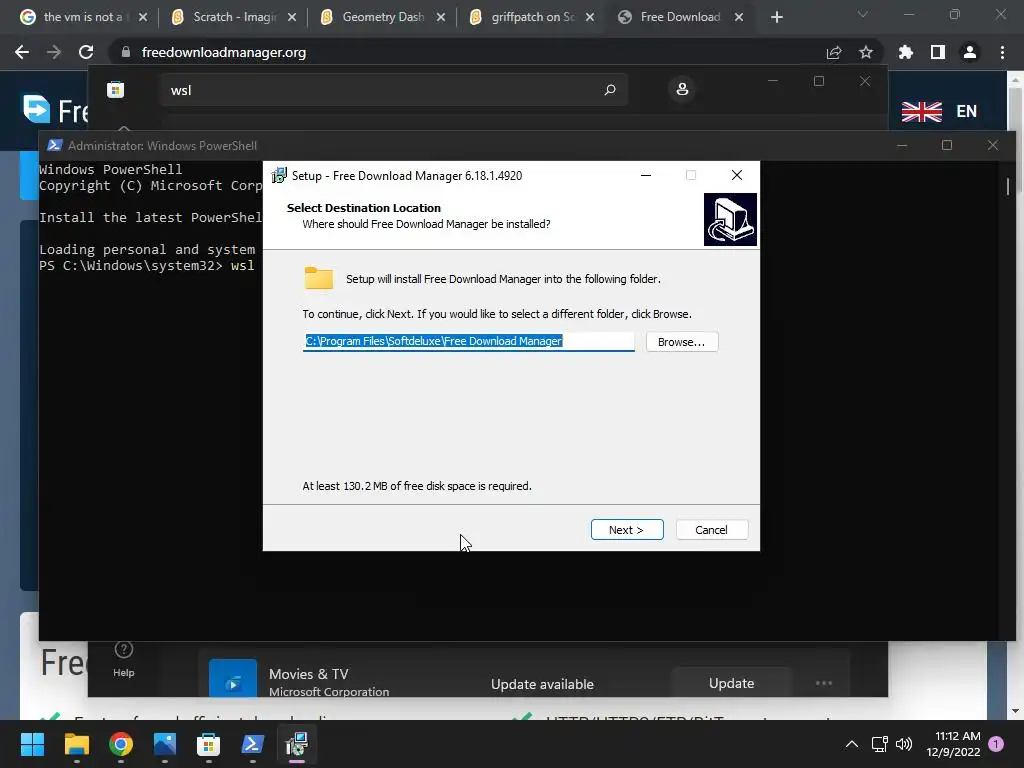This screenshot has height=768, width=1024.
Task: Share this page via Chrome share icon
Action: [x=834, y=52]
